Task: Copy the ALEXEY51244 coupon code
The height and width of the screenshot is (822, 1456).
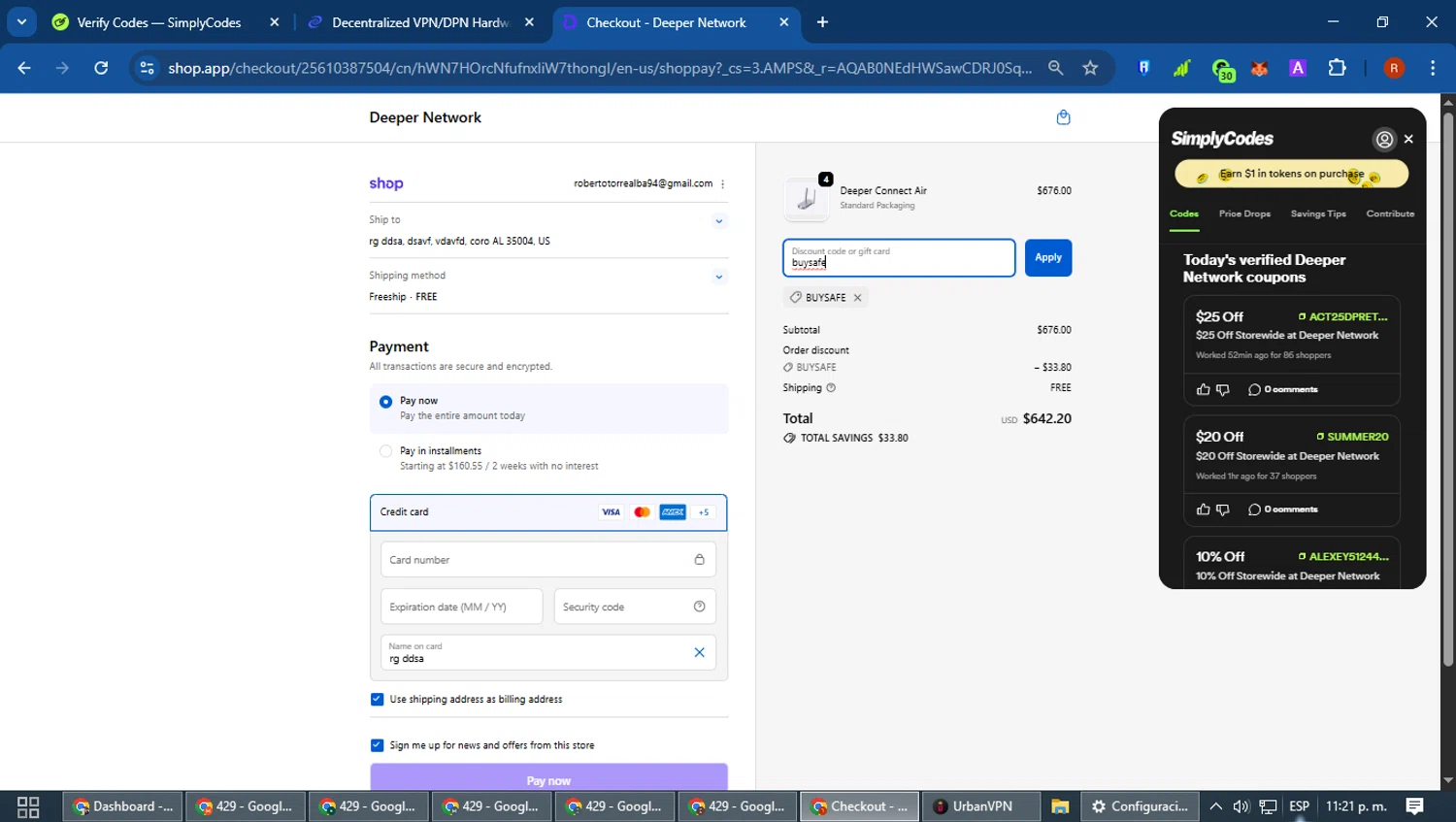Action: point(1343,557)
